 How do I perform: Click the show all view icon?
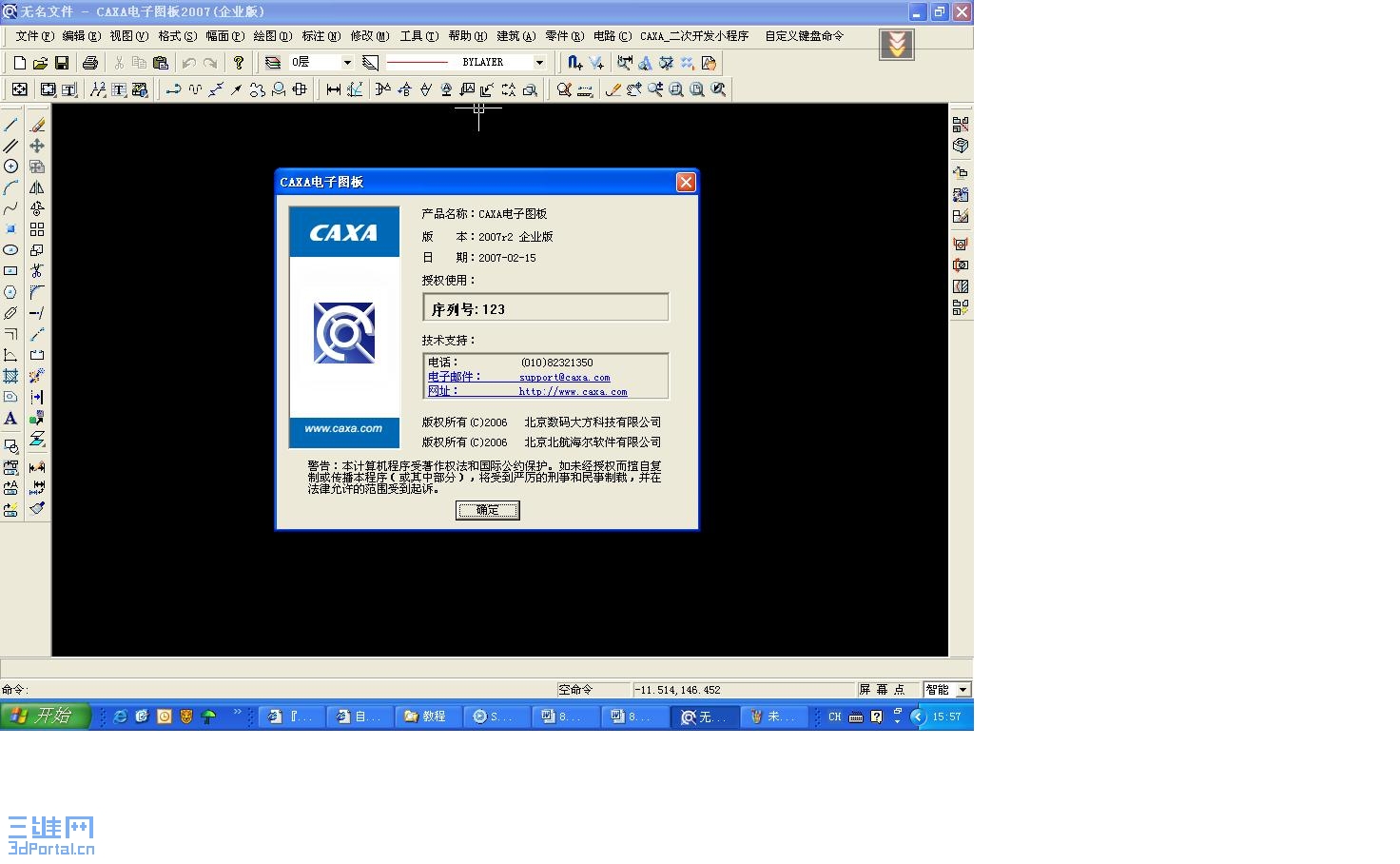pos(697,89)
